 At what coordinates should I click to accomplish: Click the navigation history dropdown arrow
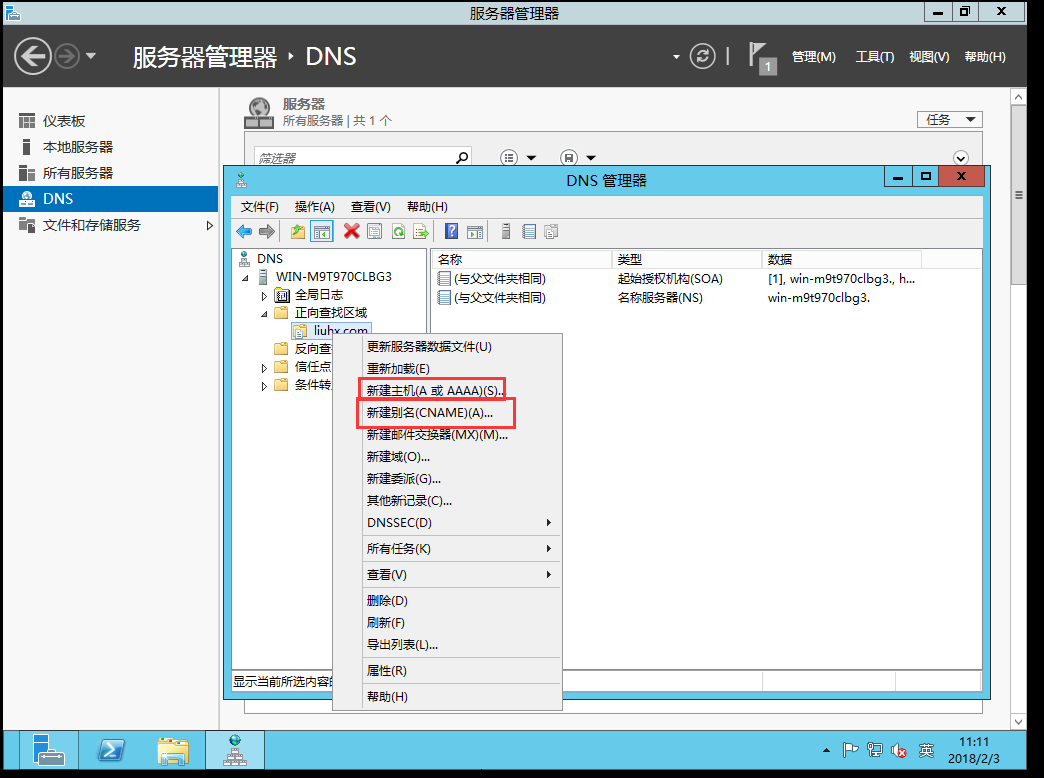pos(91,56)
